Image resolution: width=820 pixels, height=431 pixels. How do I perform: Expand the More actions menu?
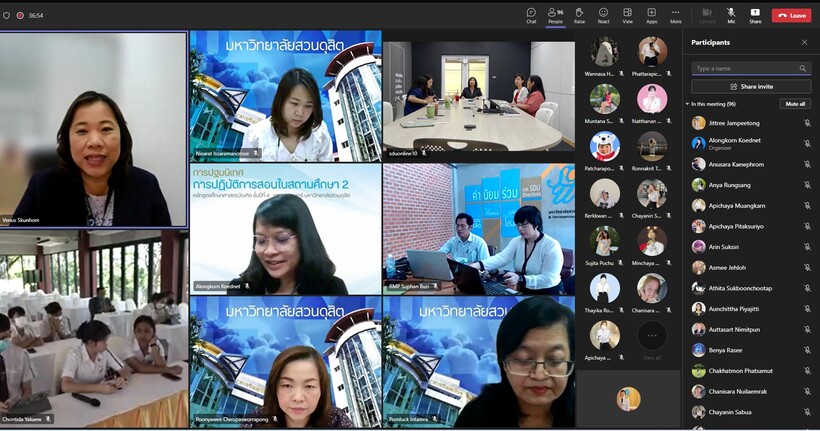676,15
